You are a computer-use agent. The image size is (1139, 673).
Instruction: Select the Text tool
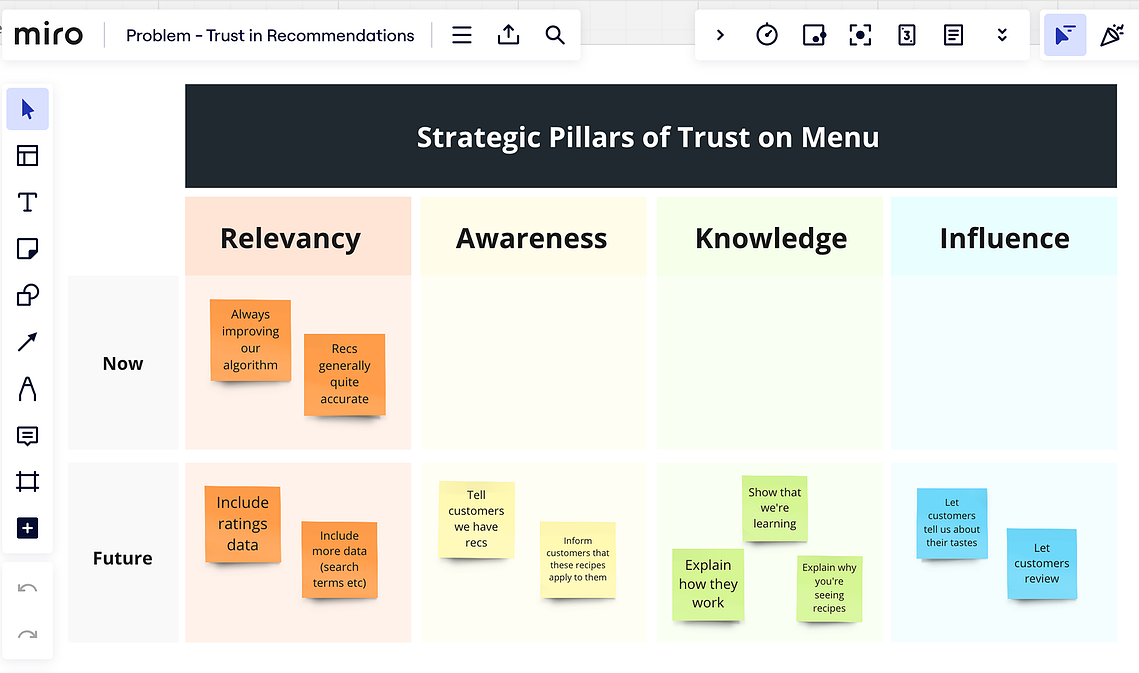pos(28,202)
